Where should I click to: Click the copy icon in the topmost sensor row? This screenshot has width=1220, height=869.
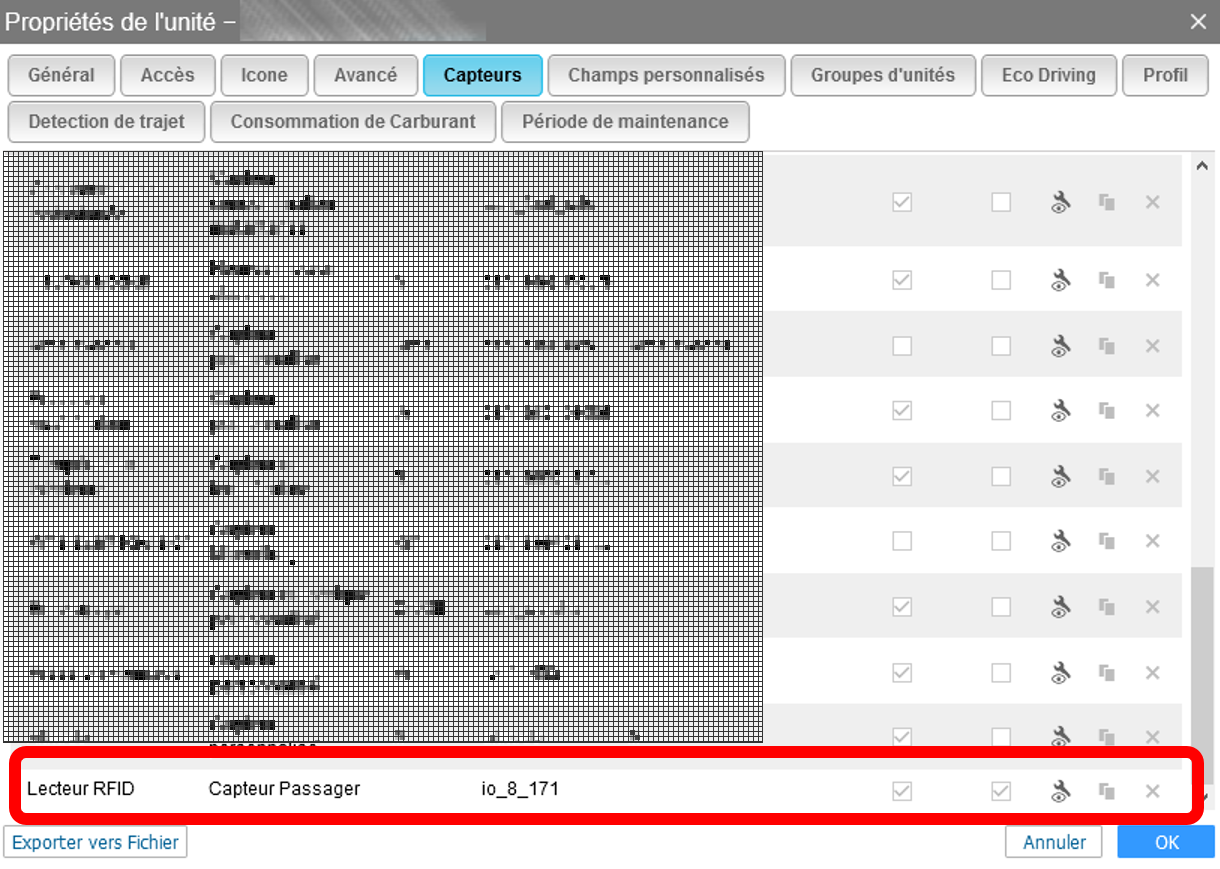click(1106, 202)
